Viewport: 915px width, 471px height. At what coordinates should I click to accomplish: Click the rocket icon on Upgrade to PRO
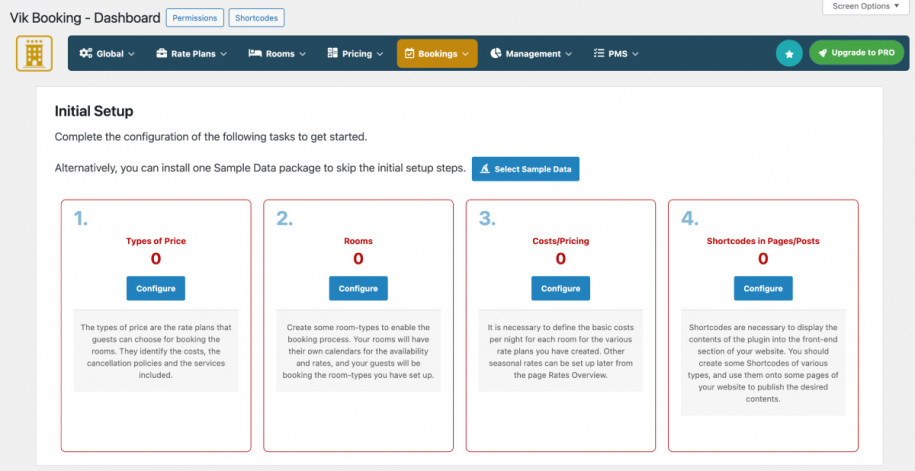click(823, 53)
